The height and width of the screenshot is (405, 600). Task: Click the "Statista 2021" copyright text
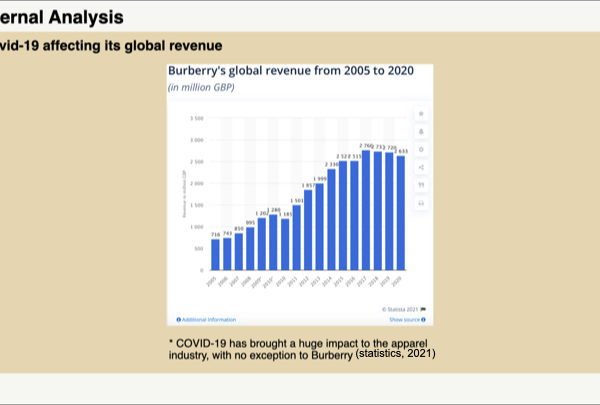[x=400, y=309]
